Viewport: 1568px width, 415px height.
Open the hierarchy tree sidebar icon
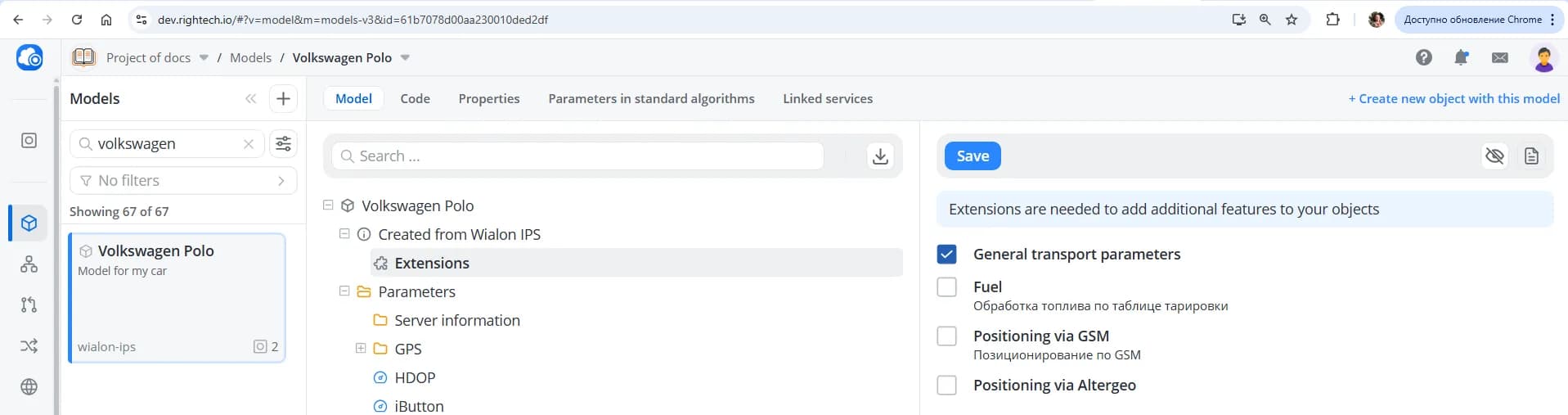(x=29, y=264)
